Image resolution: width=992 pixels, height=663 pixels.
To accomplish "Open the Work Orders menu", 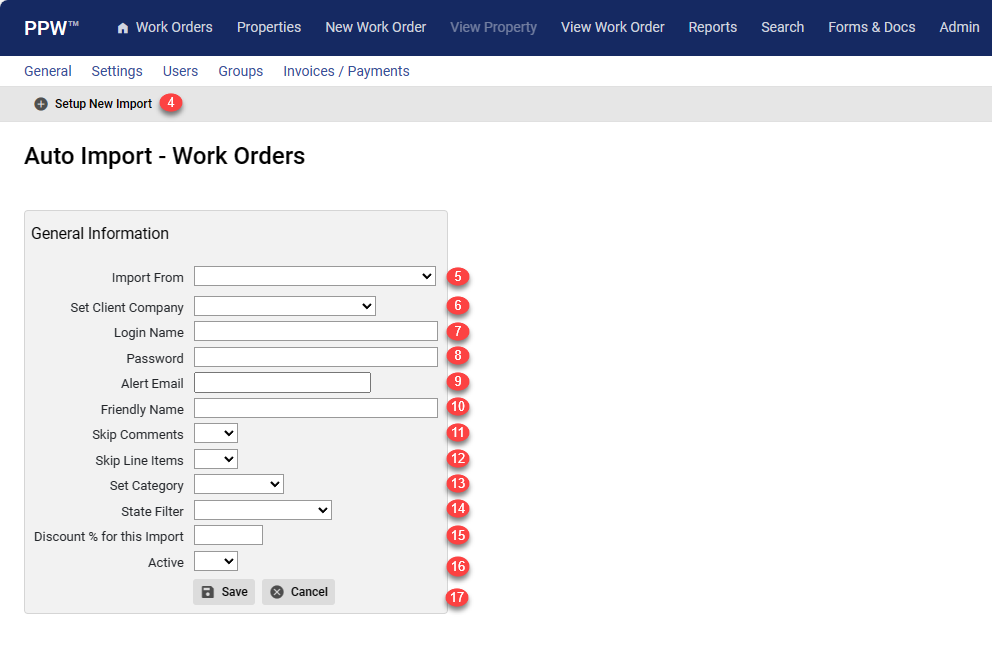I will coord(174,27).
